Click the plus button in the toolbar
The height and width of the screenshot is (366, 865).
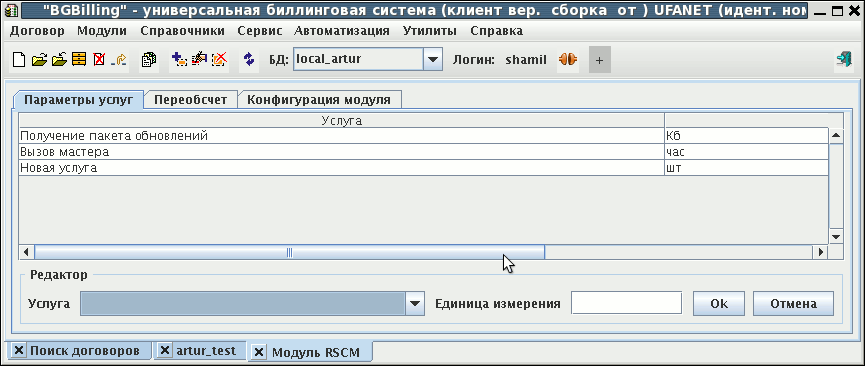click(x=600, y=60)
